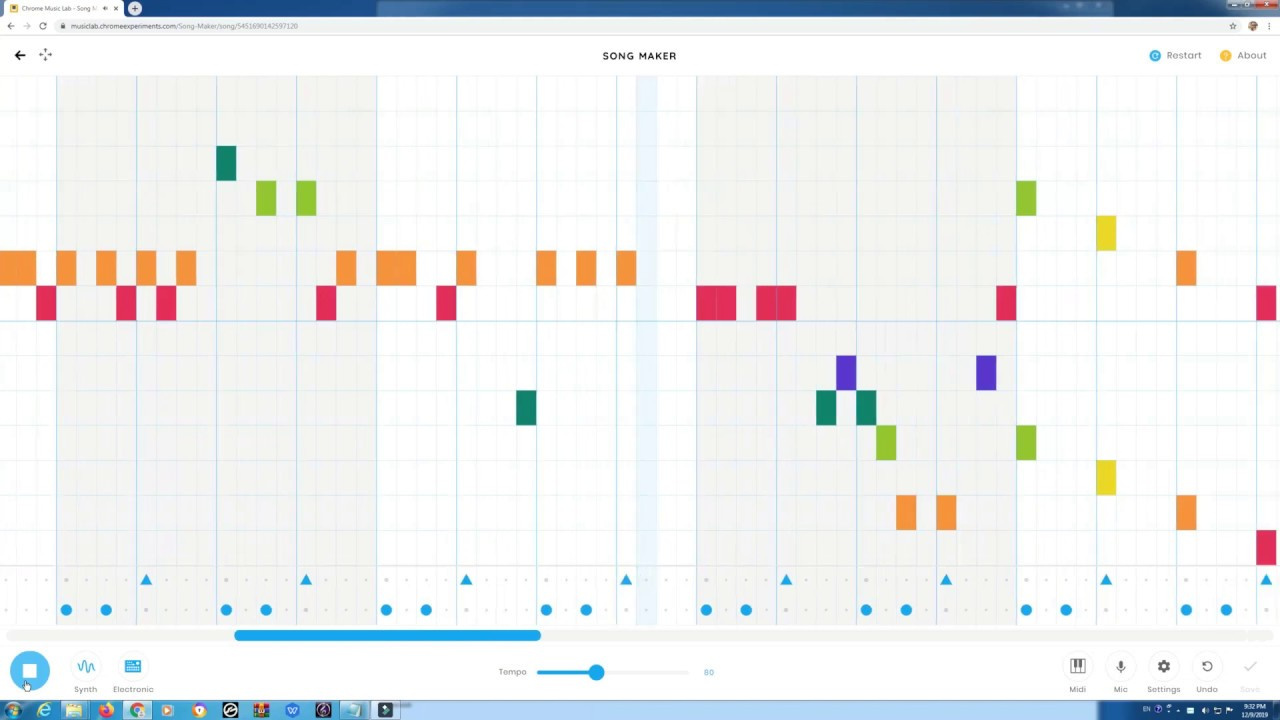
Task: Open Midi input with the piano icon
Action: 1077,666
